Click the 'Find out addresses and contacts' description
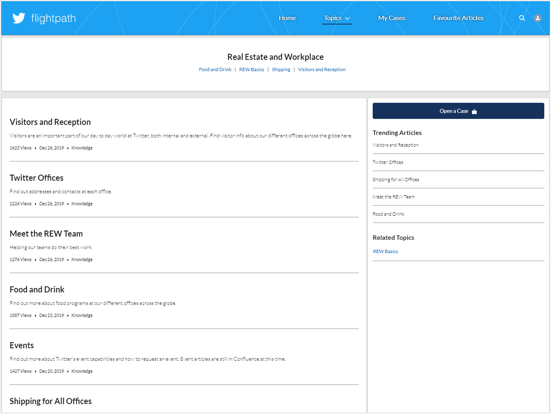 61,192
